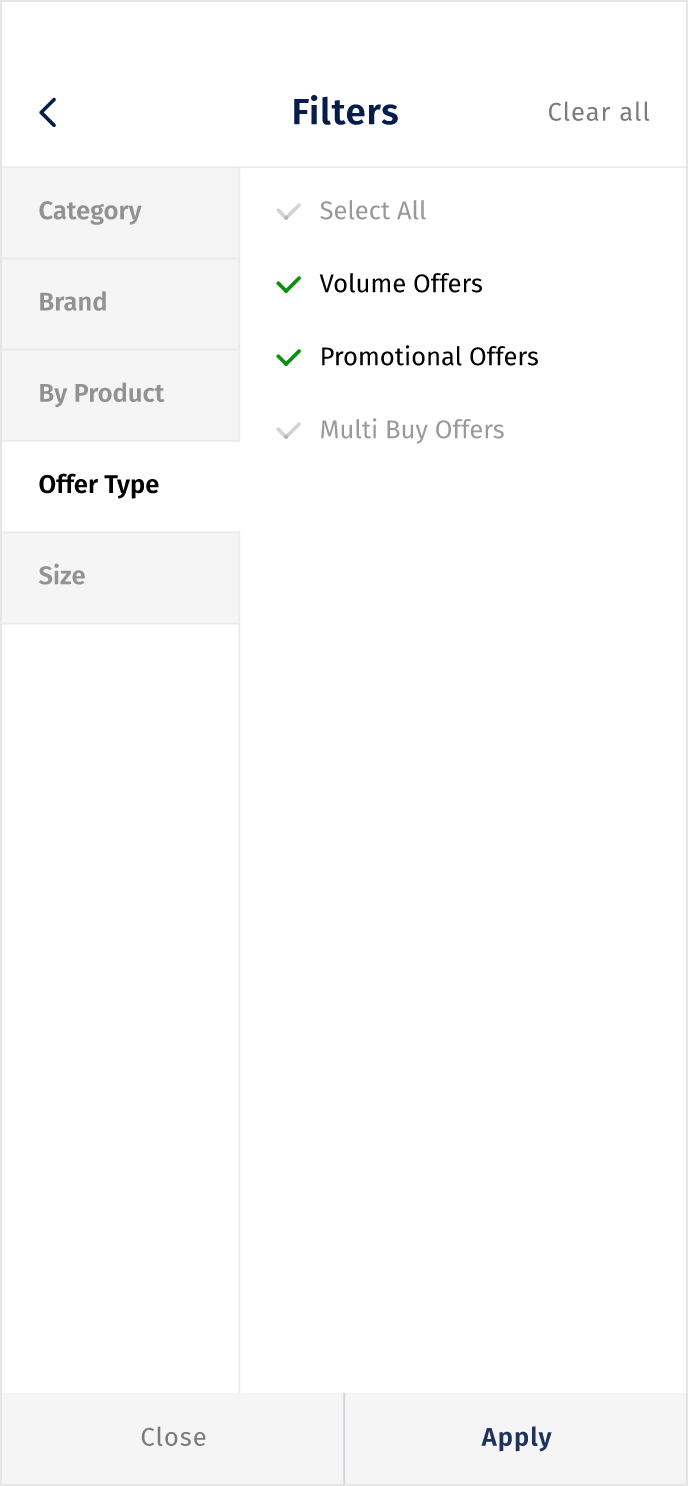
Task: Uncheck the Volume Offers label
Action: point(401,284)
